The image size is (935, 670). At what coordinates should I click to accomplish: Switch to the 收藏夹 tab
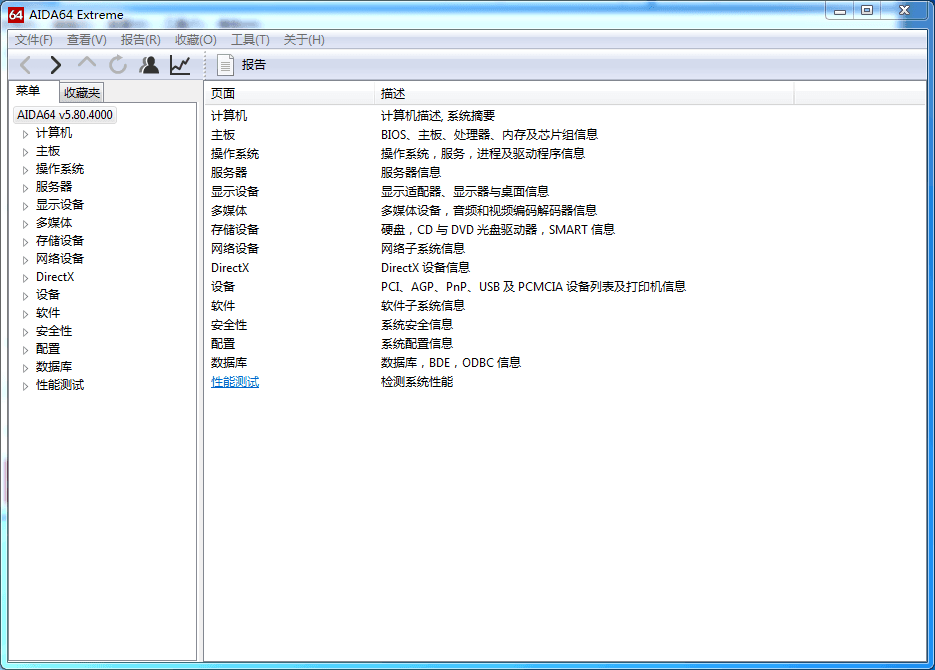(x=82, y=93)
